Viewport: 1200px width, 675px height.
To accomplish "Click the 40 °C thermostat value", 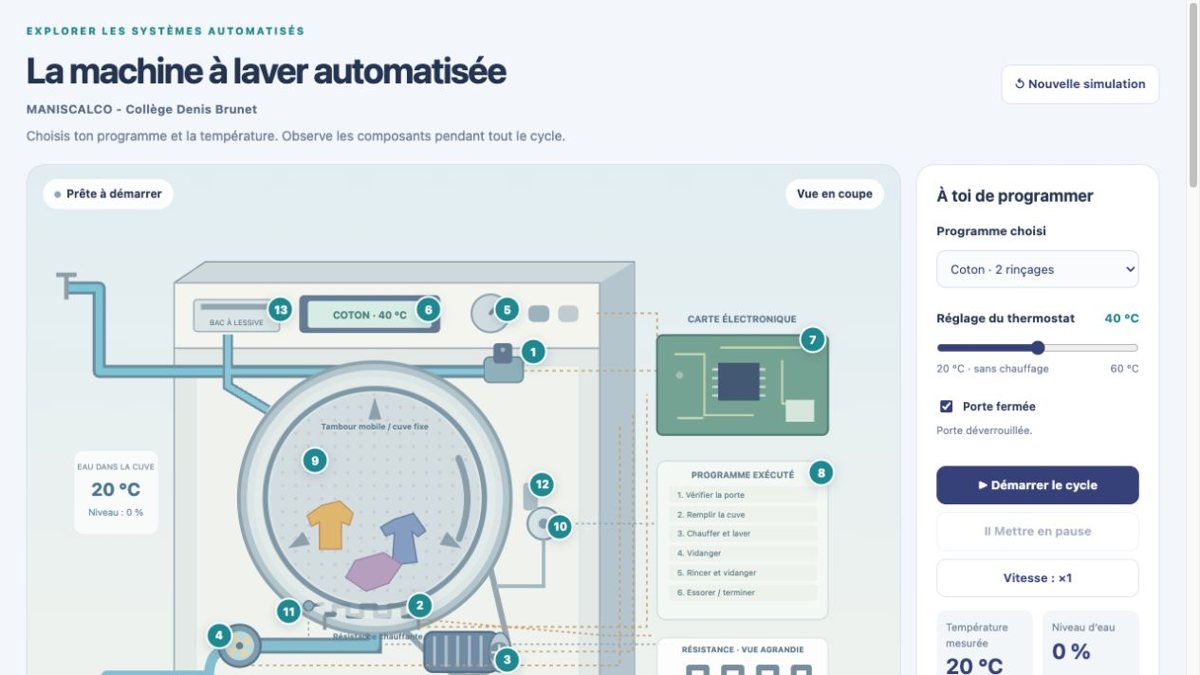I will pos(1121,318).
